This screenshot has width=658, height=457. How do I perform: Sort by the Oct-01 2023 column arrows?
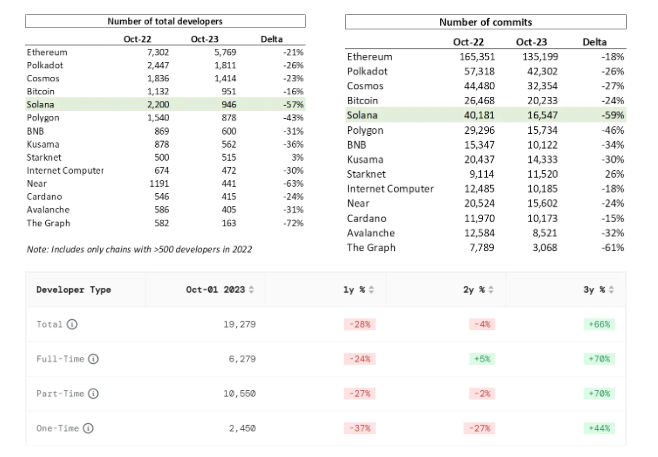(251, 290)
